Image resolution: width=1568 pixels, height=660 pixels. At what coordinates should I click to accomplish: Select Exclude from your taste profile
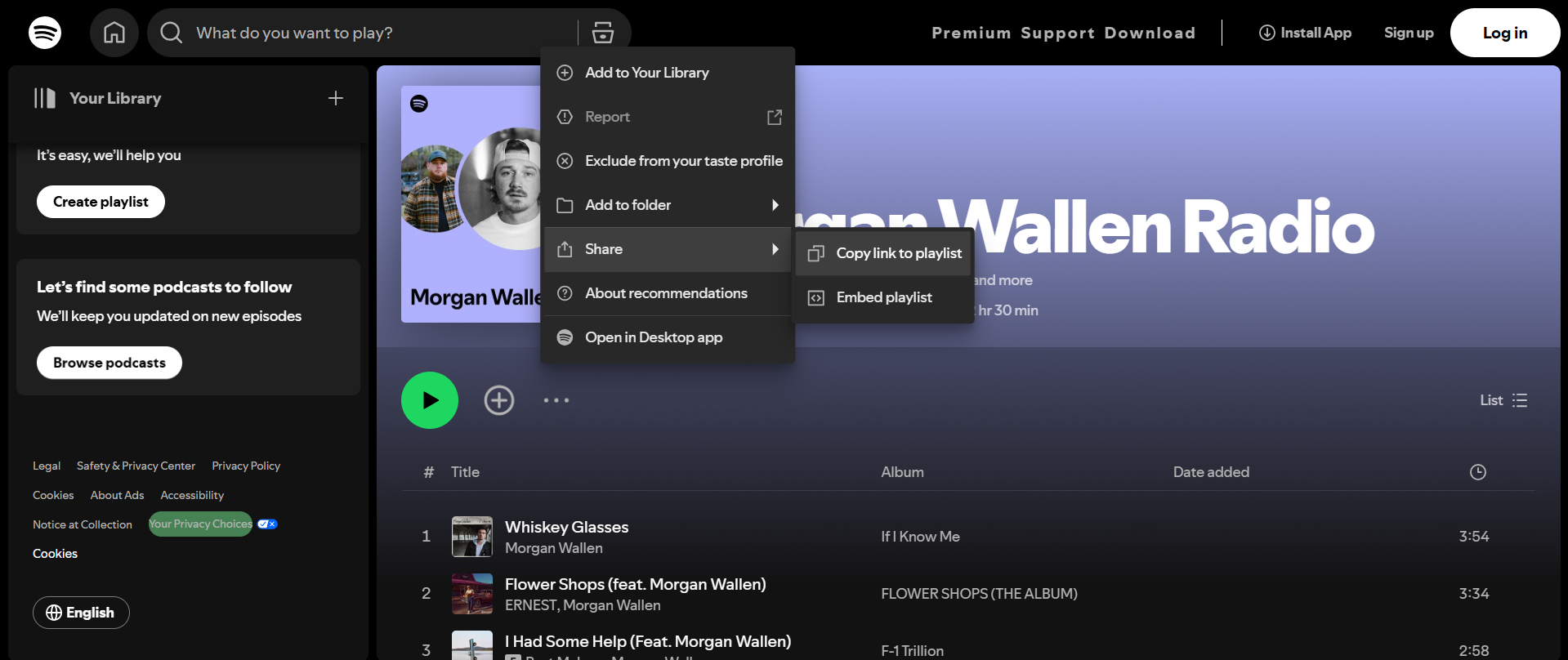point(668,161)
